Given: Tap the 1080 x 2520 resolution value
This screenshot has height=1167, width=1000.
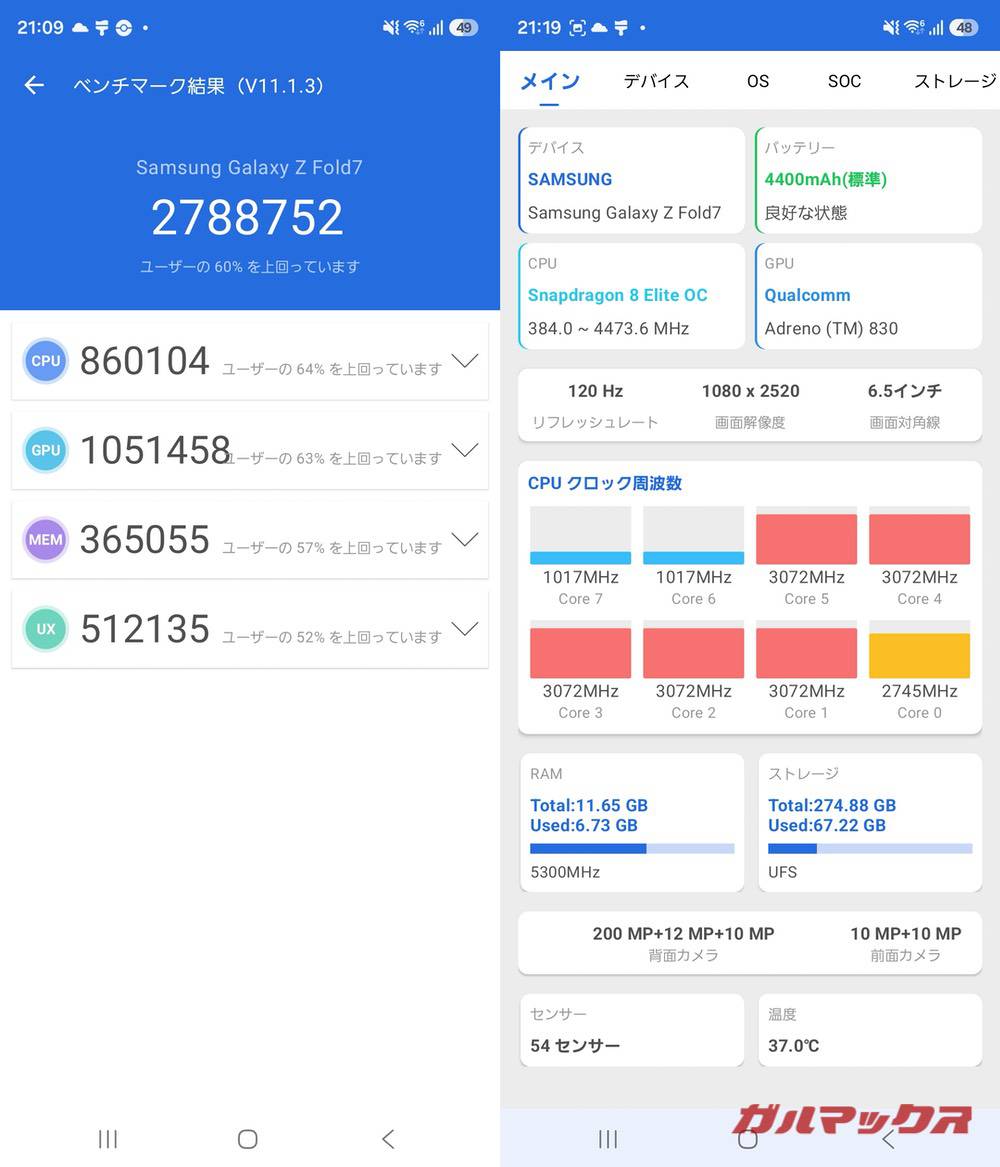Looking at the screenshot, I should click(x=750, y=391).
